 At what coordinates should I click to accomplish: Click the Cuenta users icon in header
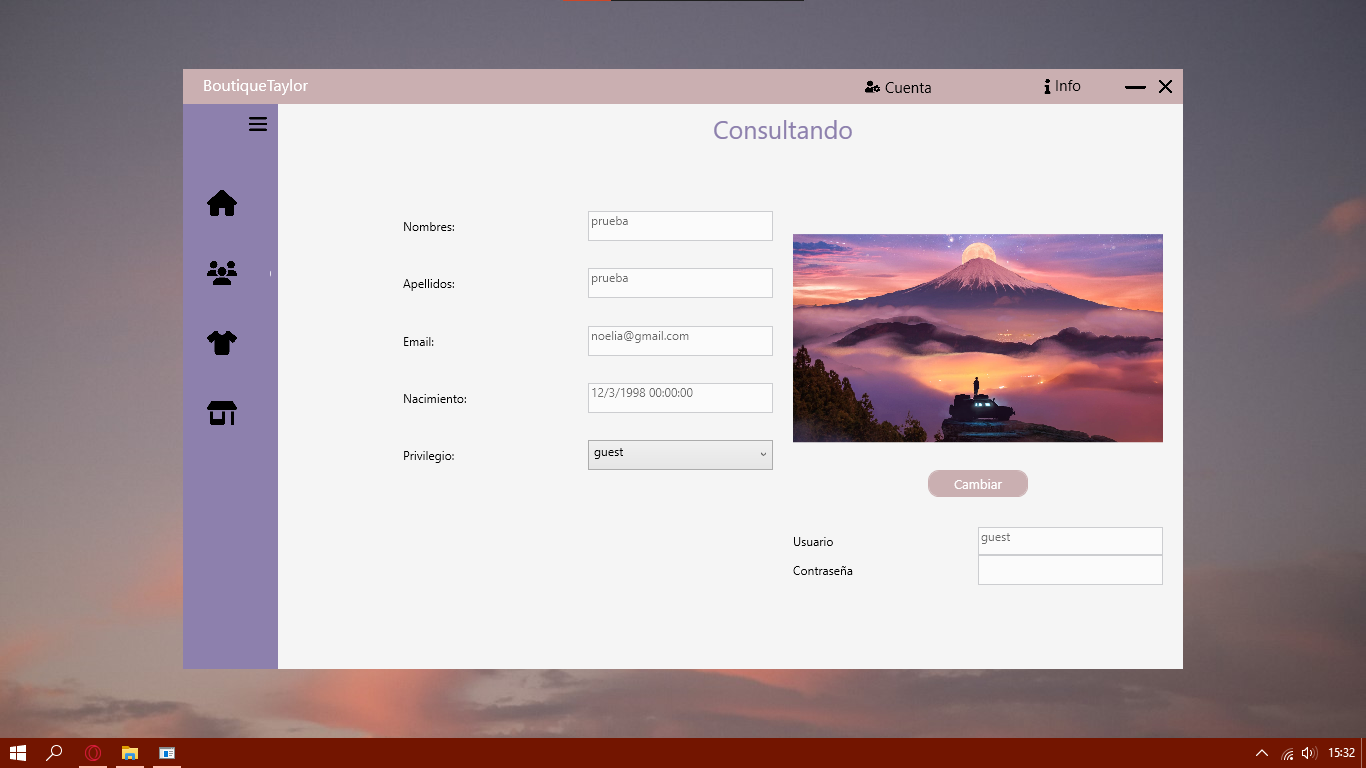pyautogui.click(x=870, y=87)
